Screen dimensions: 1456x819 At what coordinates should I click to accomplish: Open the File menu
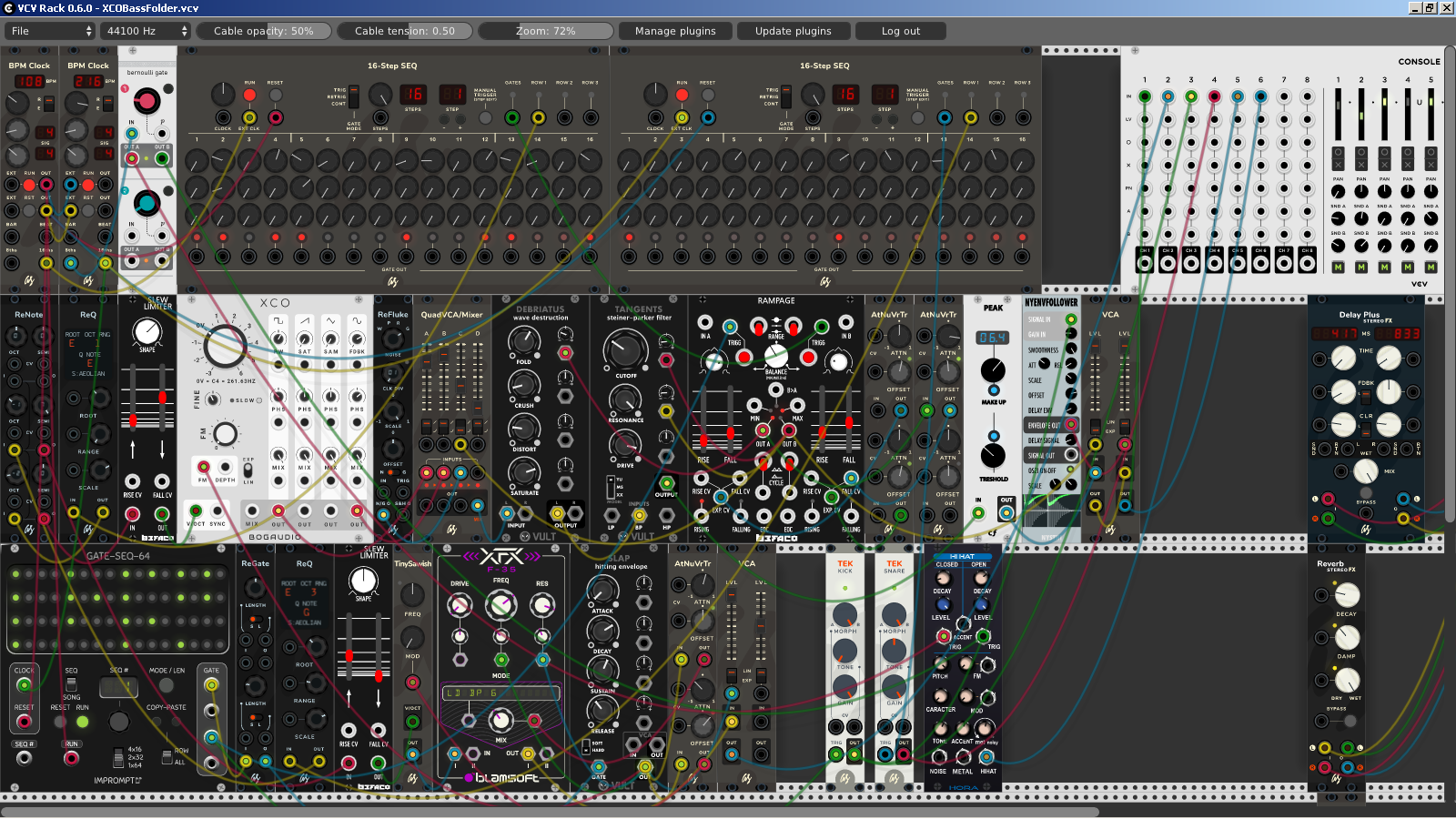(x=50, y=31)
